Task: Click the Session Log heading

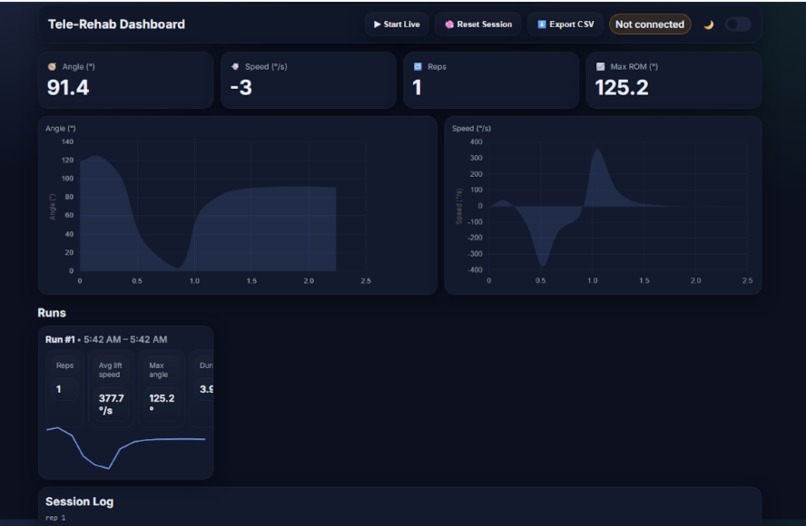Action: click(79, 501)
